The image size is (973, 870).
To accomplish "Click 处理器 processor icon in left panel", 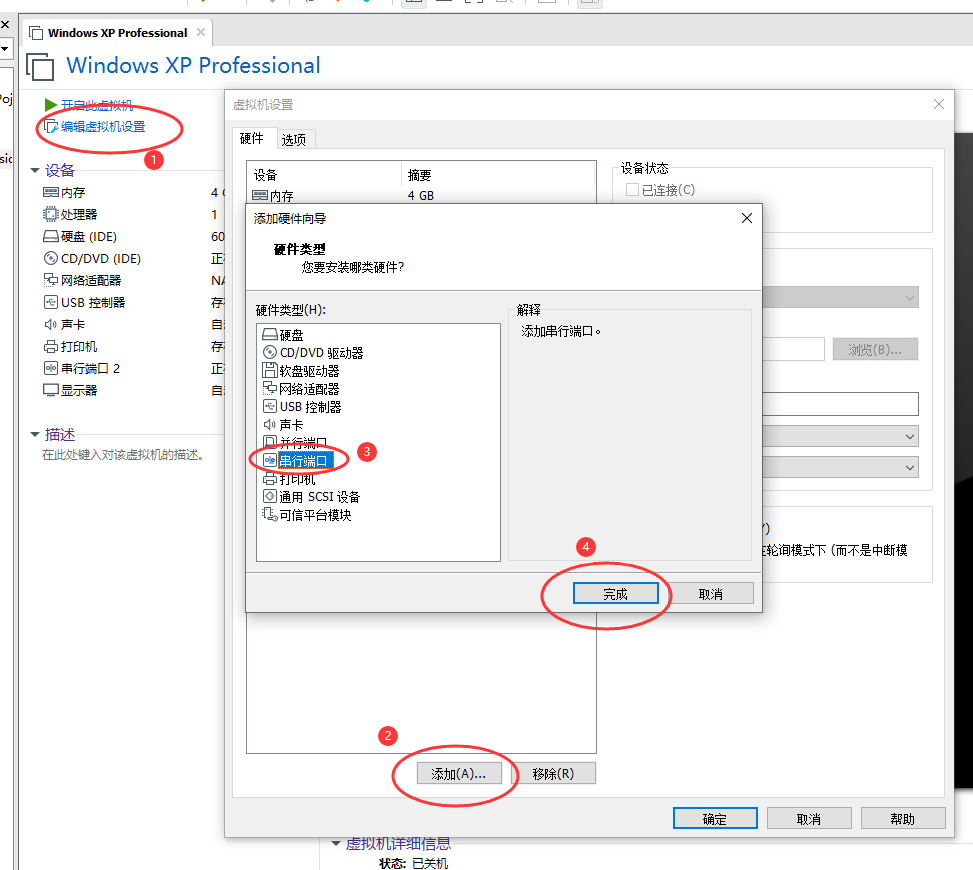I will pyautogui.click(x=50, y=214).
